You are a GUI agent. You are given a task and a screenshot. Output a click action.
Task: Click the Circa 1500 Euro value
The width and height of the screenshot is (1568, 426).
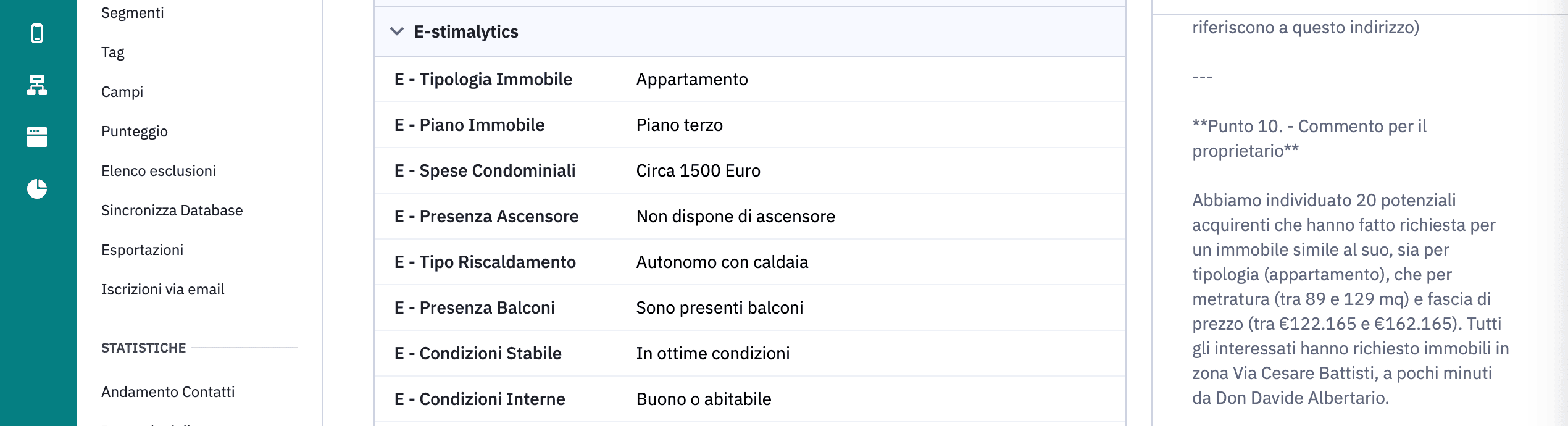click(x=698, y=171)
